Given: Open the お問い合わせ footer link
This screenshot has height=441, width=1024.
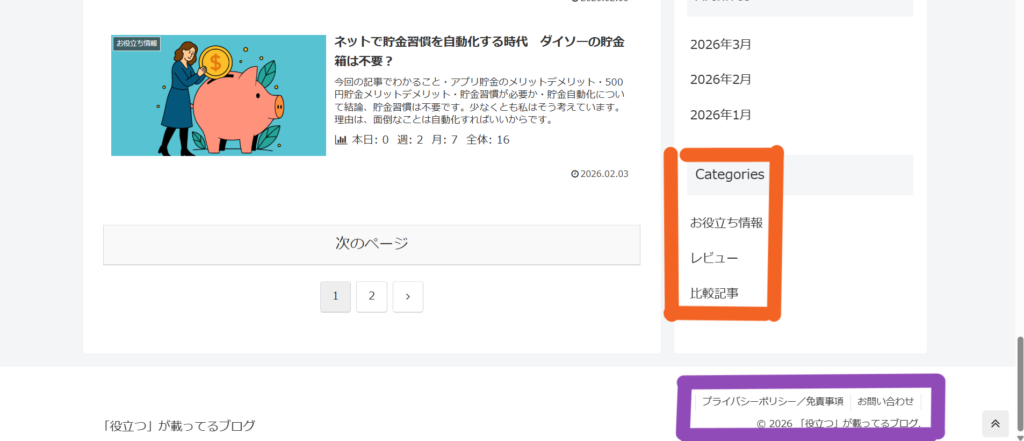Looking at the screenshot, I should point(885,401).
